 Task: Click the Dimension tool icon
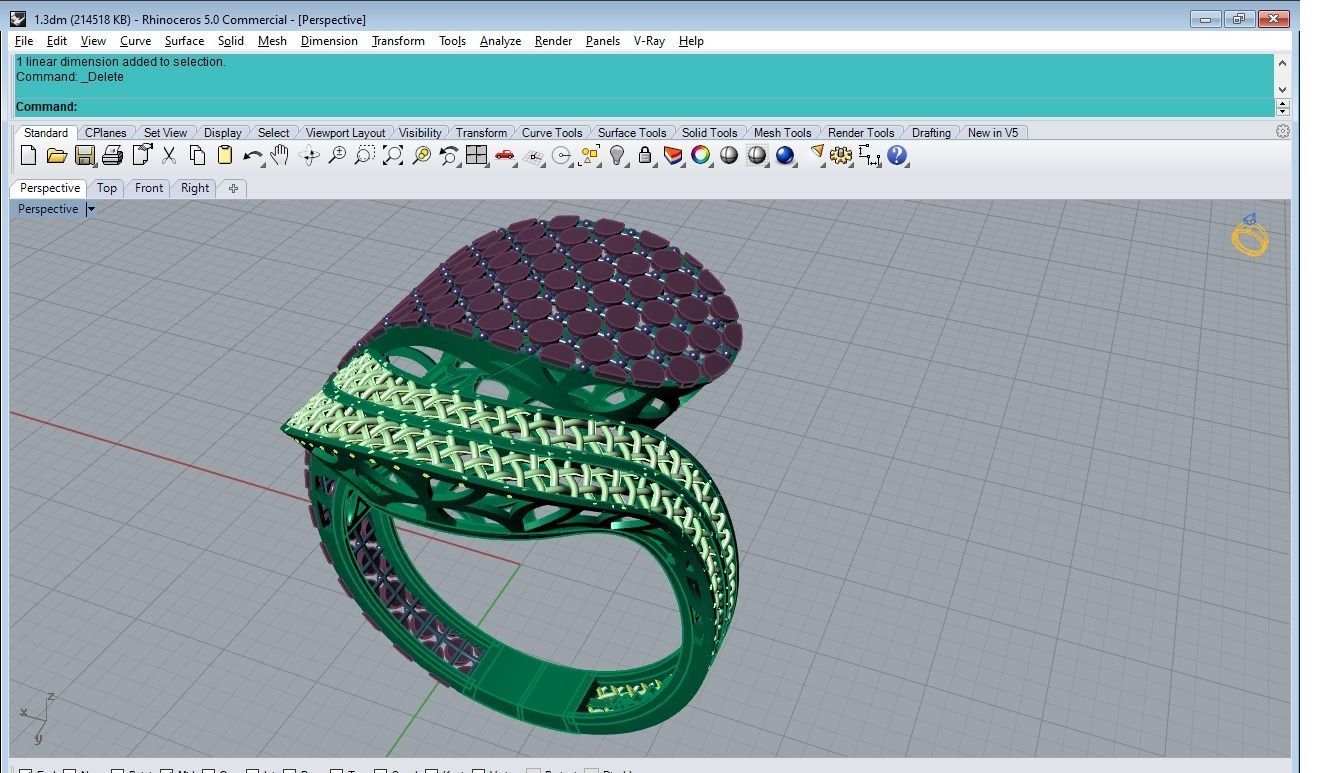point(869,155)
